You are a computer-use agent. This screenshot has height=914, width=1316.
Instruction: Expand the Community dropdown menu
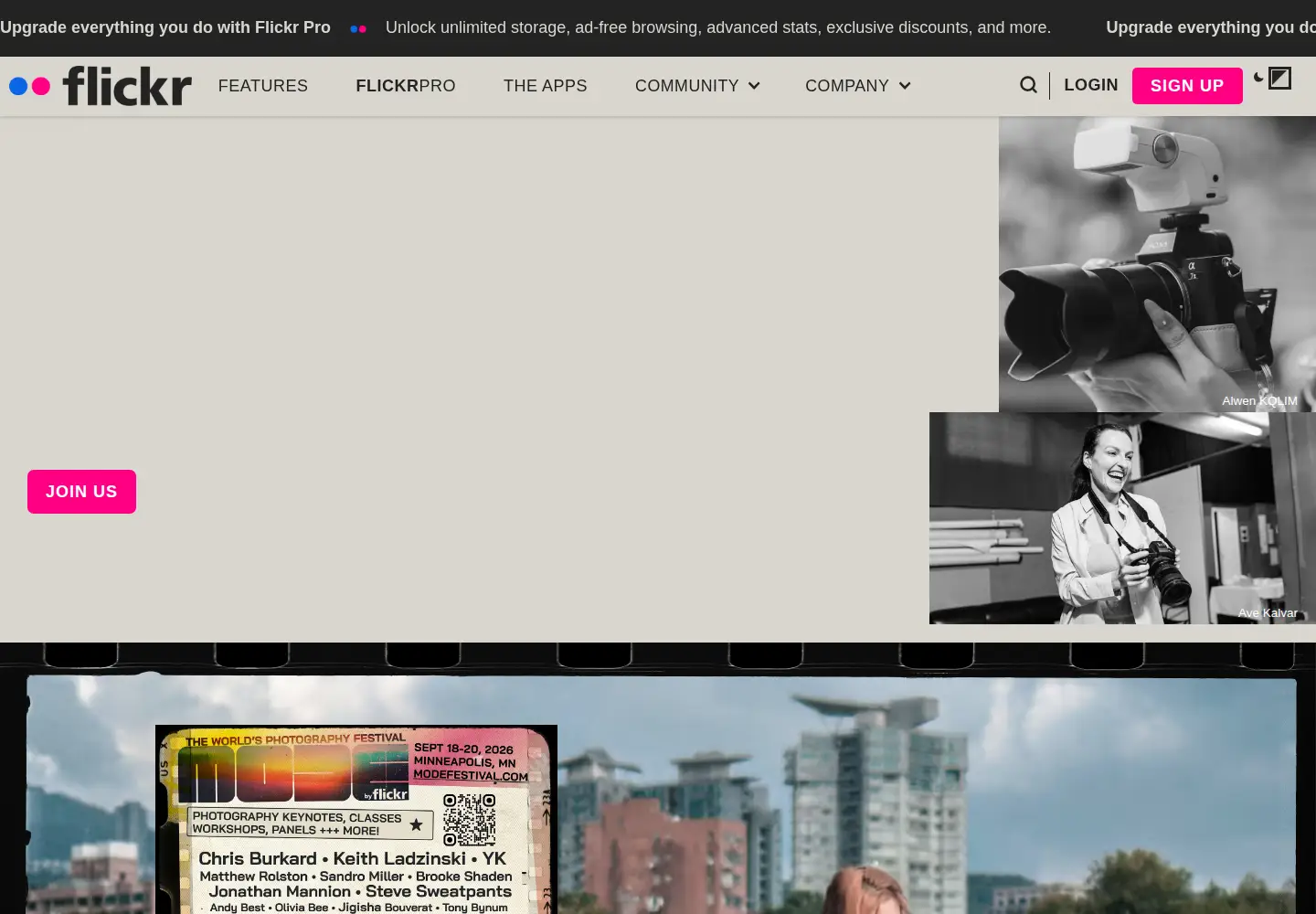697,86
